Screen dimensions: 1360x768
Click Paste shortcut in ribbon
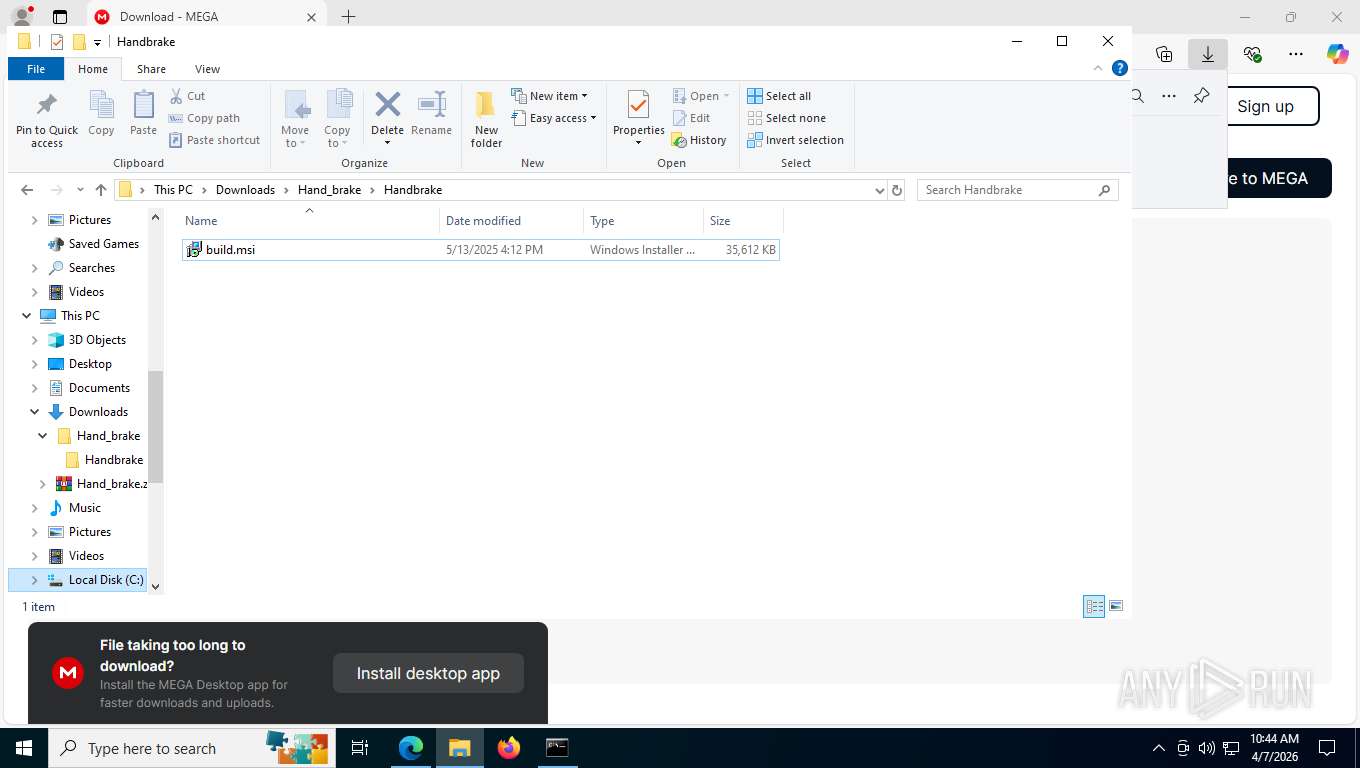pos(214,140)
